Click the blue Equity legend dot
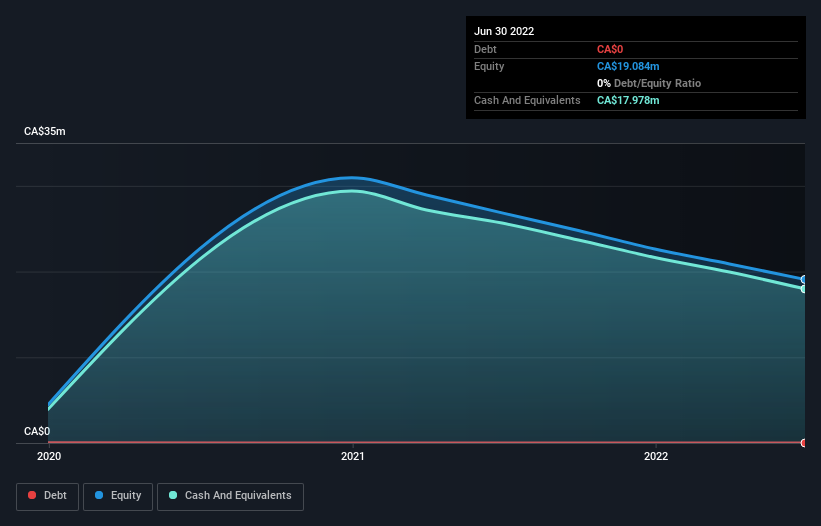 (99, 495)
